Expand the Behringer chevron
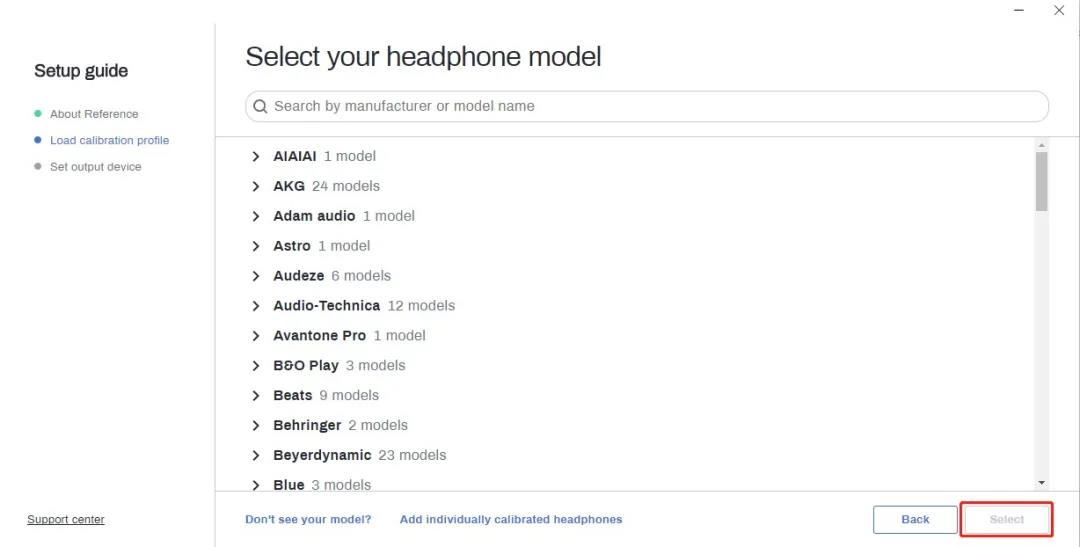This screenshot has height=547, width=1080. tap(256, 426)
